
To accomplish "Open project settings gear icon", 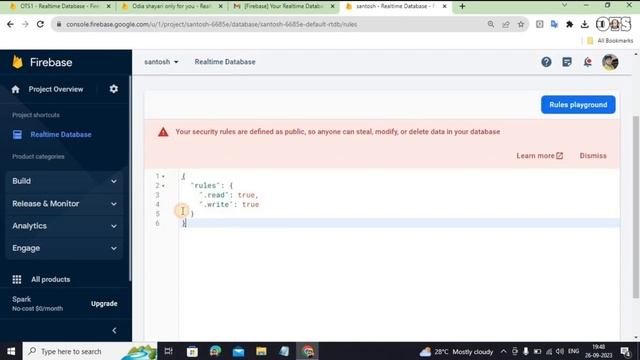I will (x=114, y=89).
